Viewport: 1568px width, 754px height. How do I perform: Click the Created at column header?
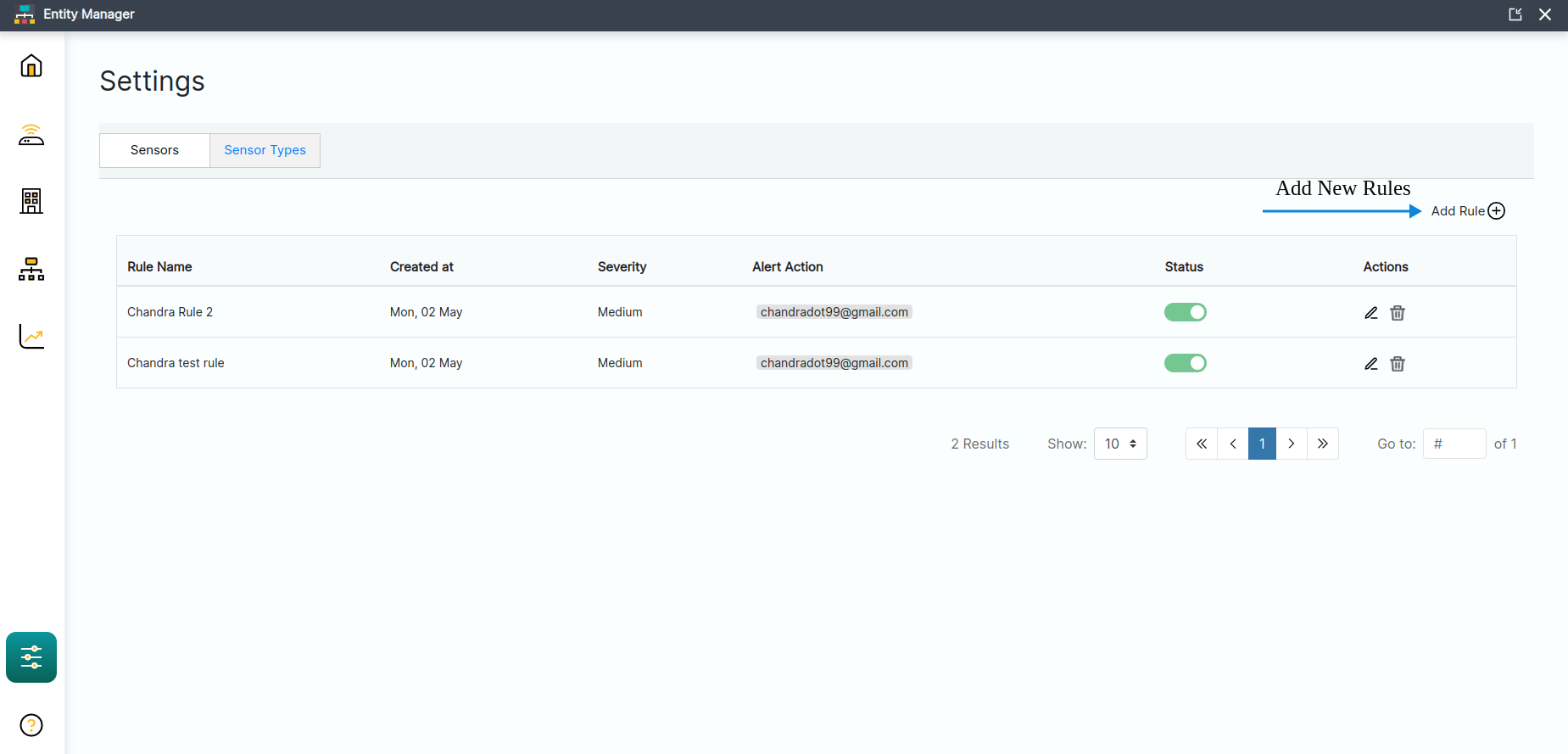click(421, 266)
